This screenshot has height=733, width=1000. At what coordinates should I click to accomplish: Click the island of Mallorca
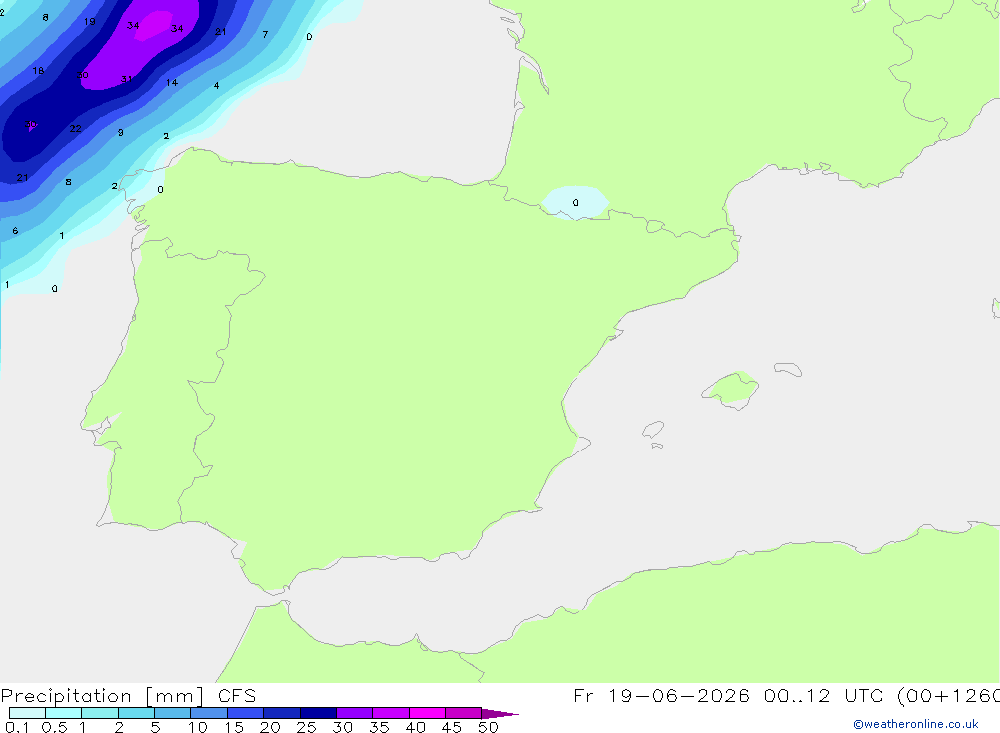(x=731, y=388)
